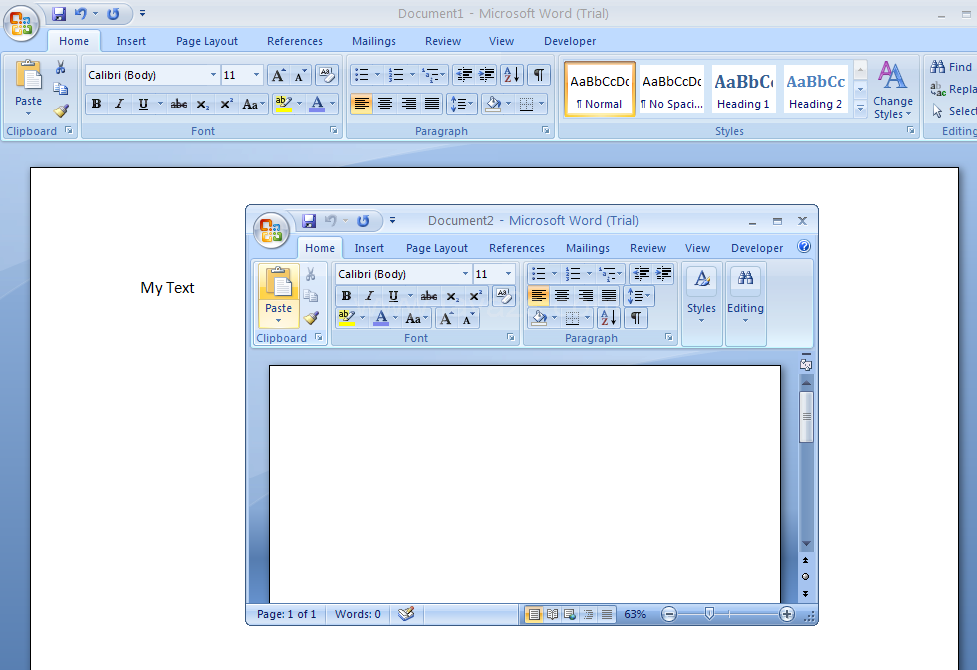Image resolution: width=977 pixels, height=670 pixels.
Task: Click the zoom slider handle in Document2
Action: tap(709, 614)
